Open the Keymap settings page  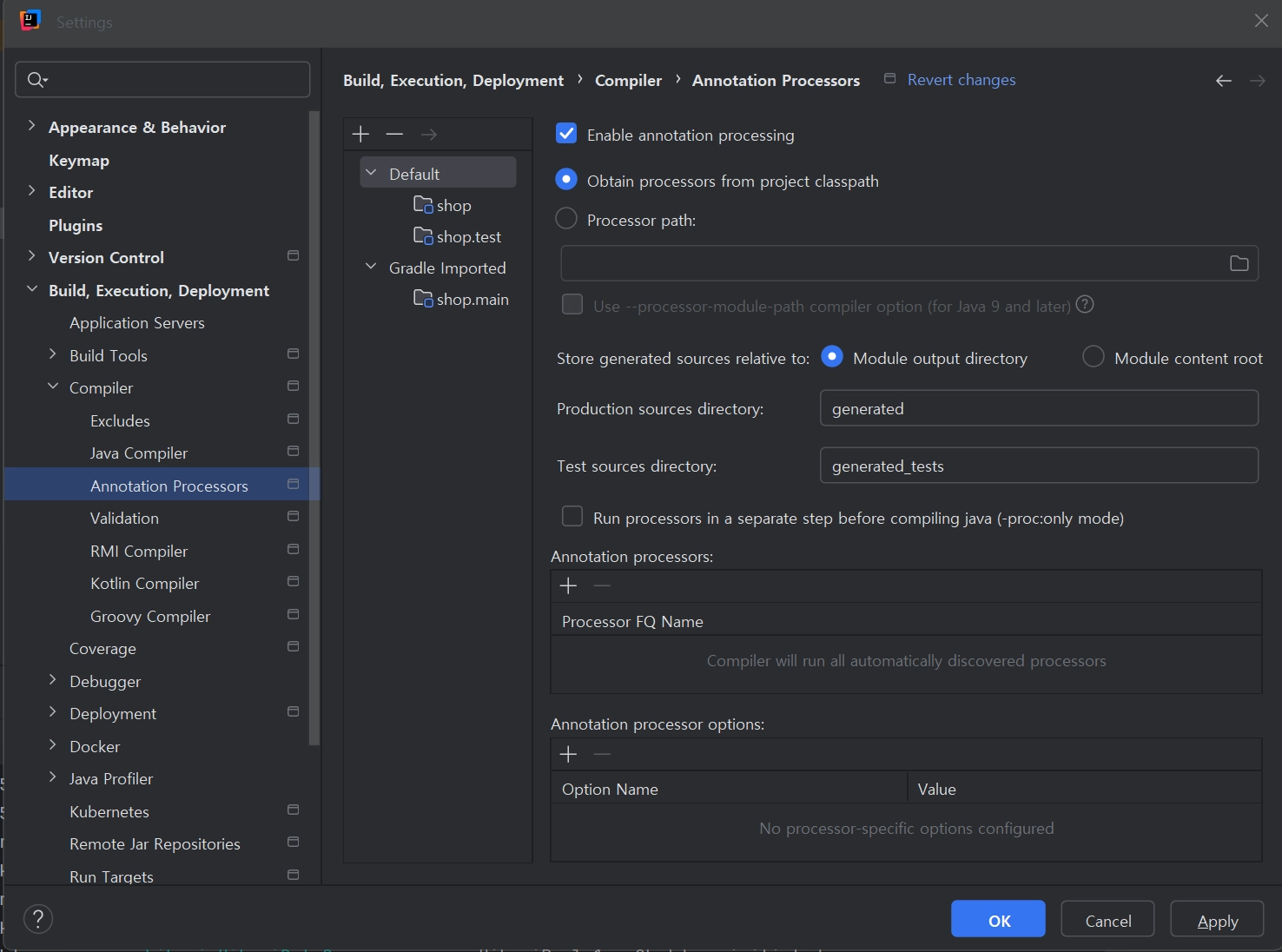point(79,160)
